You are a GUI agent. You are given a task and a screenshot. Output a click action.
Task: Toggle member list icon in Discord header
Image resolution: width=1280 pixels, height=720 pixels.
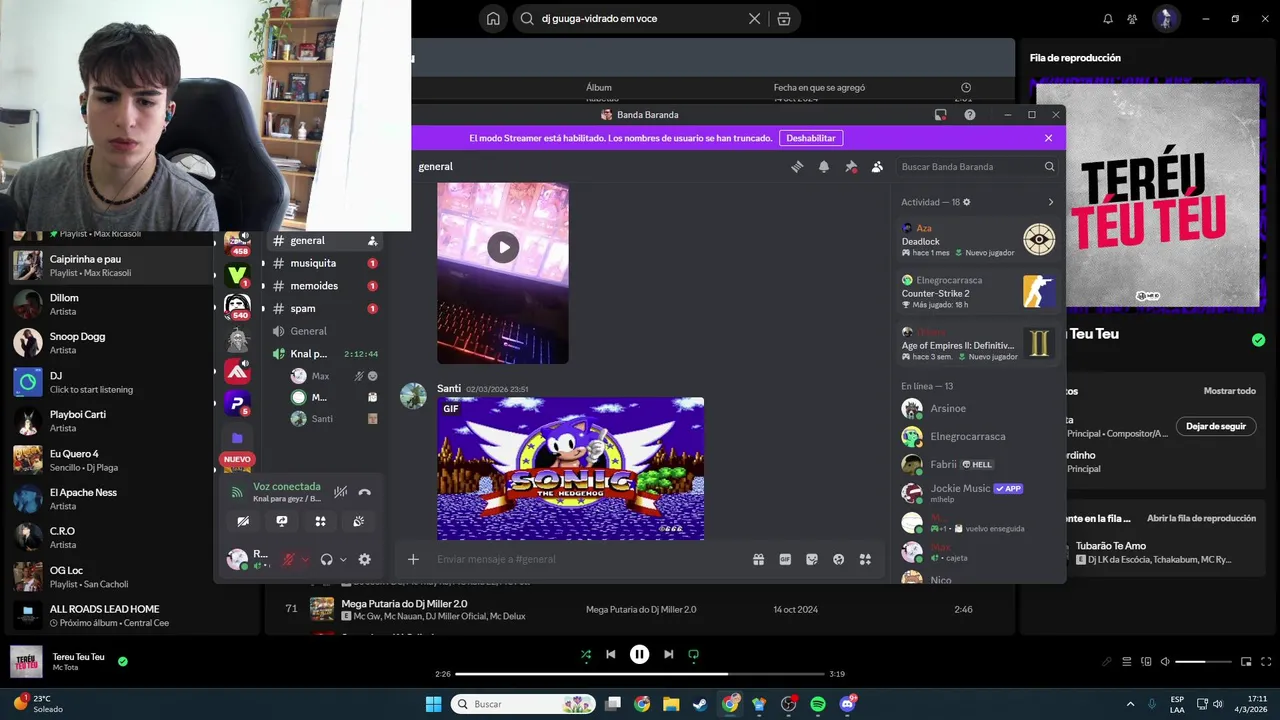(x=877, y=167)
